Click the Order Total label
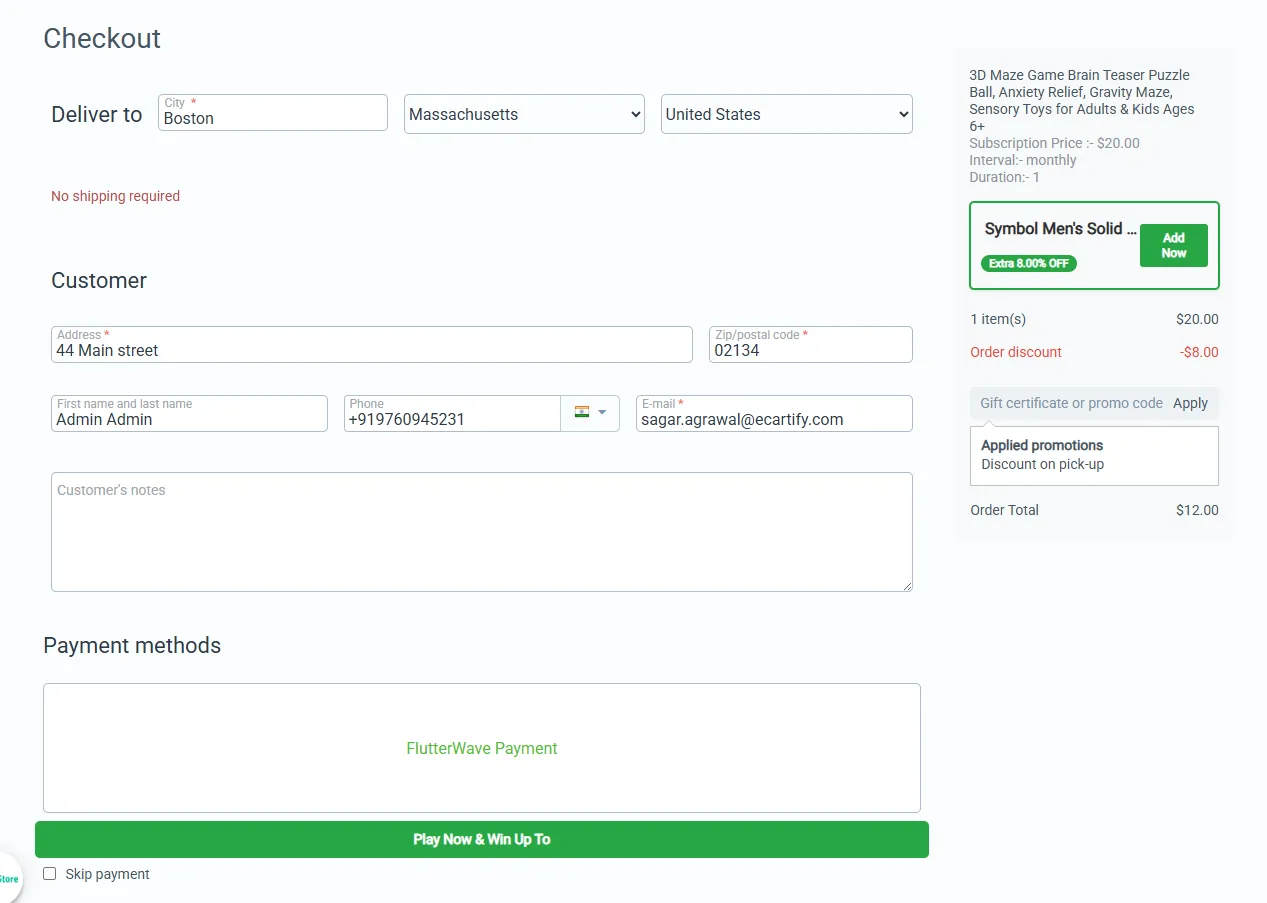 pos(1004,510)
